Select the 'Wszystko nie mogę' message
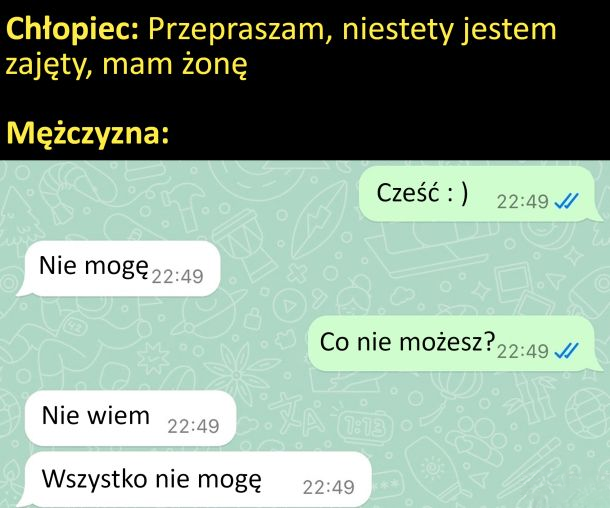Screen dimensions: 610x508 (196, 479)
